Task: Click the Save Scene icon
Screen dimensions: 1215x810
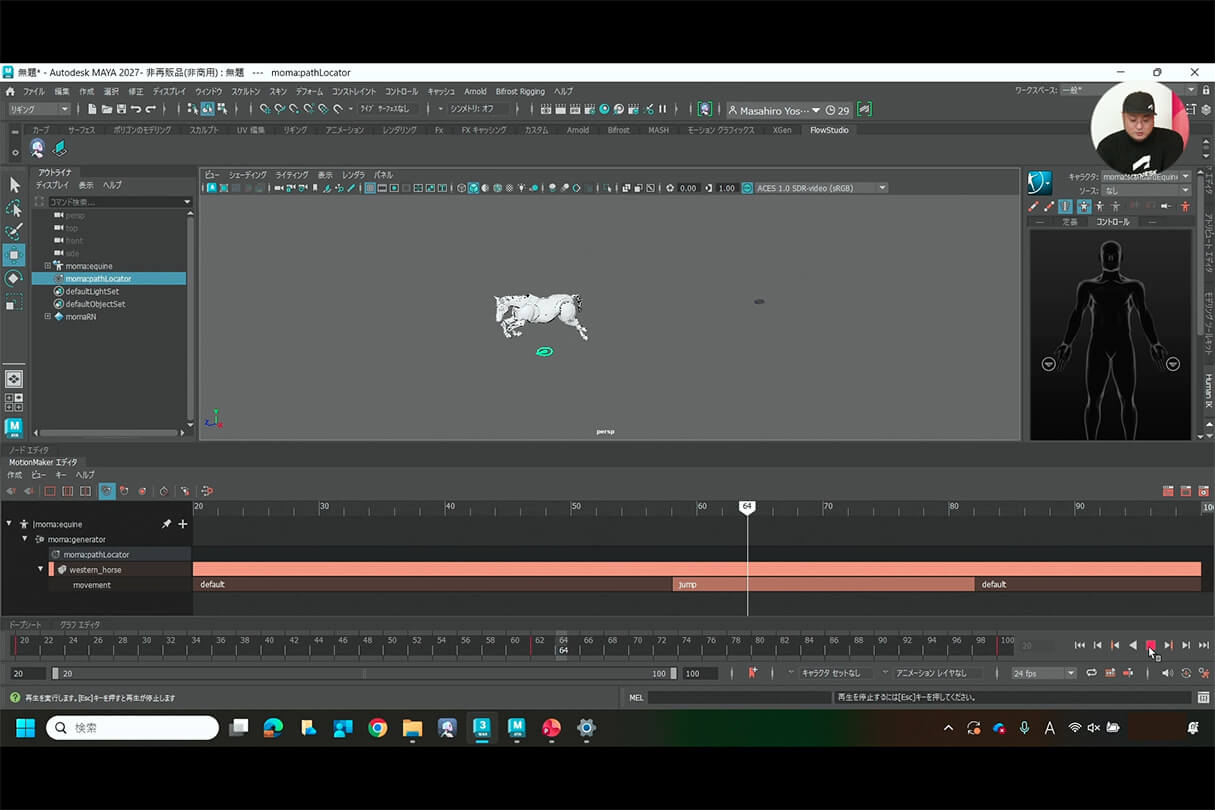Action: [121, 109]
